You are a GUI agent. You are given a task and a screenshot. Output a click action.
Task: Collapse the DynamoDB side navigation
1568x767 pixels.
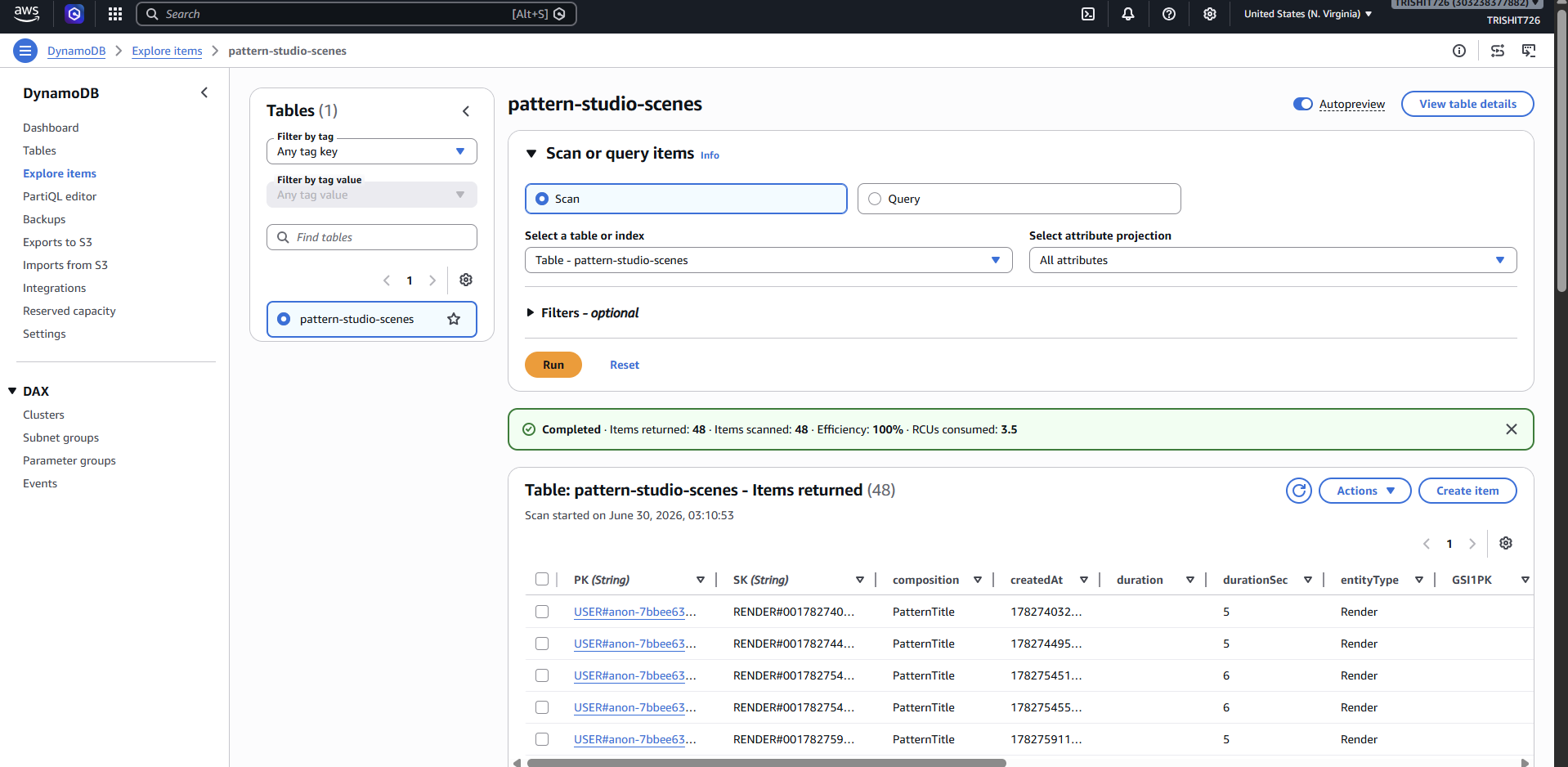[204, 92]
